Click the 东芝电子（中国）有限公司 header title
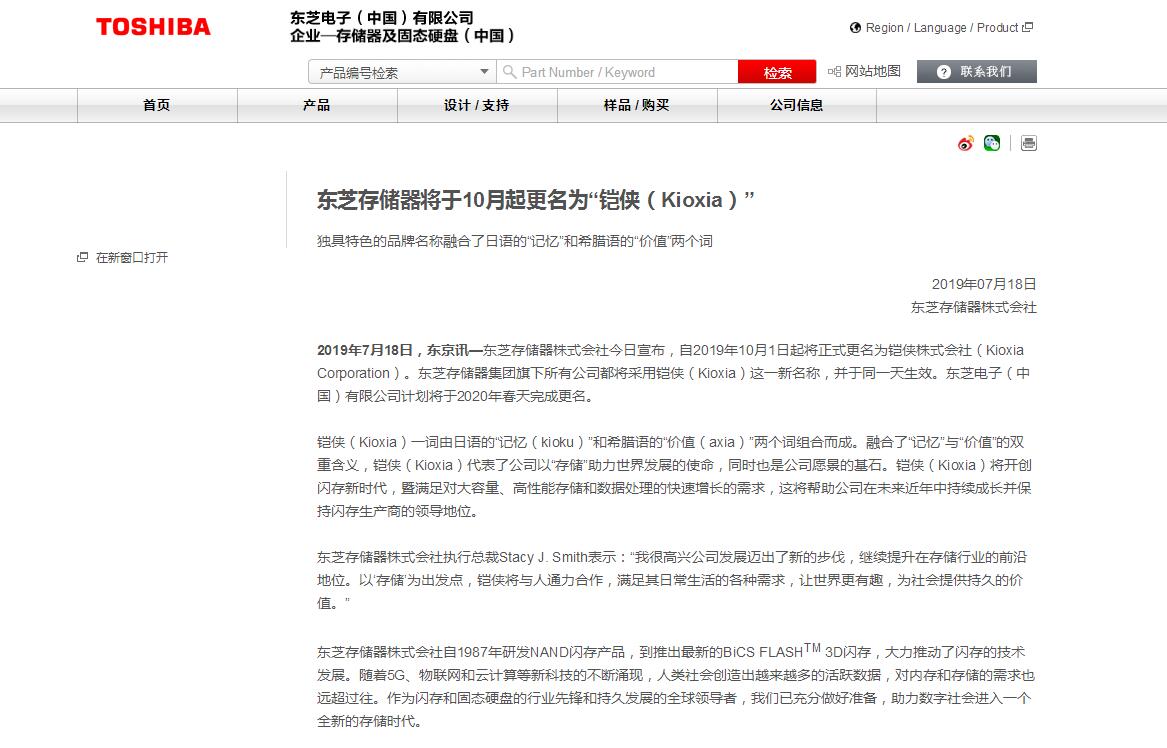The image size is (1167, 748). coord(382,18)
